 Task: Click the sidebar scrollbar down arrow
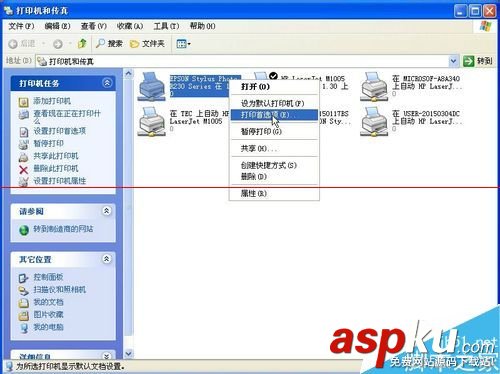128,353
